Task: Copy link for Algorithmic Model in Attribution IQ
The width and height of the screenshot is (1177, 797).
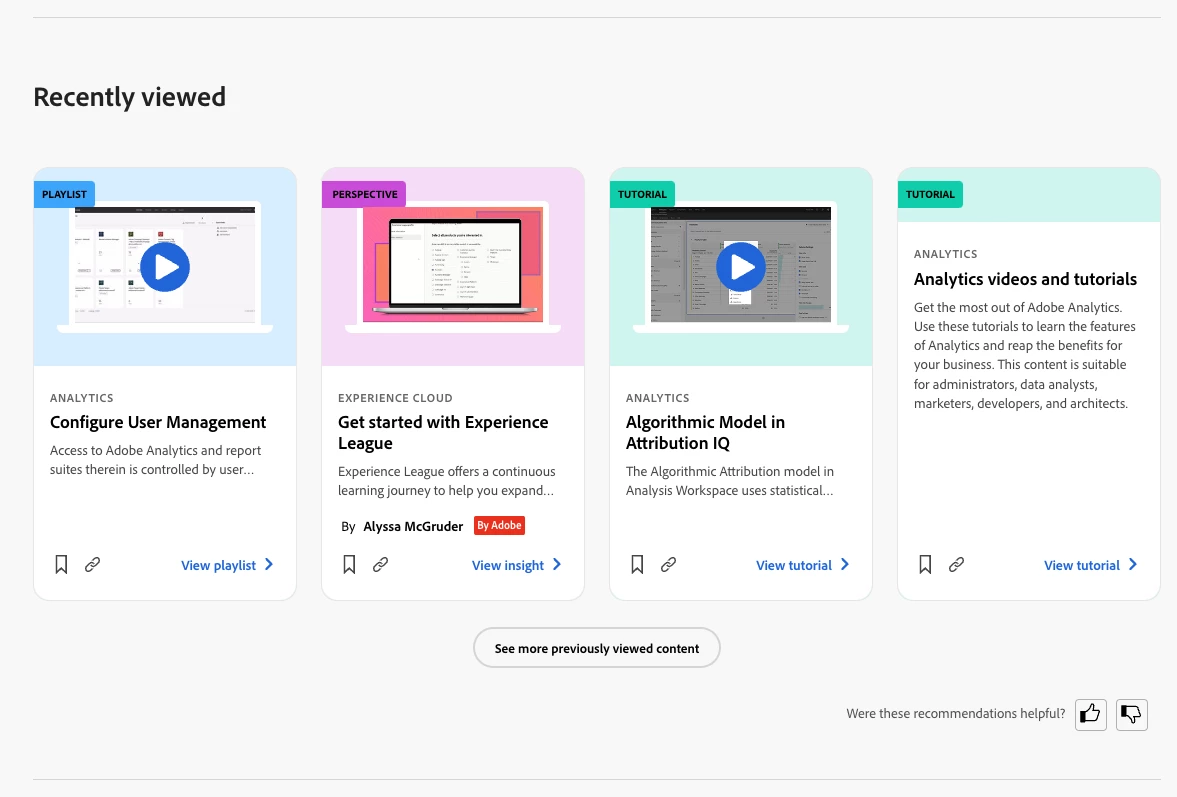Action: point(668,564)
